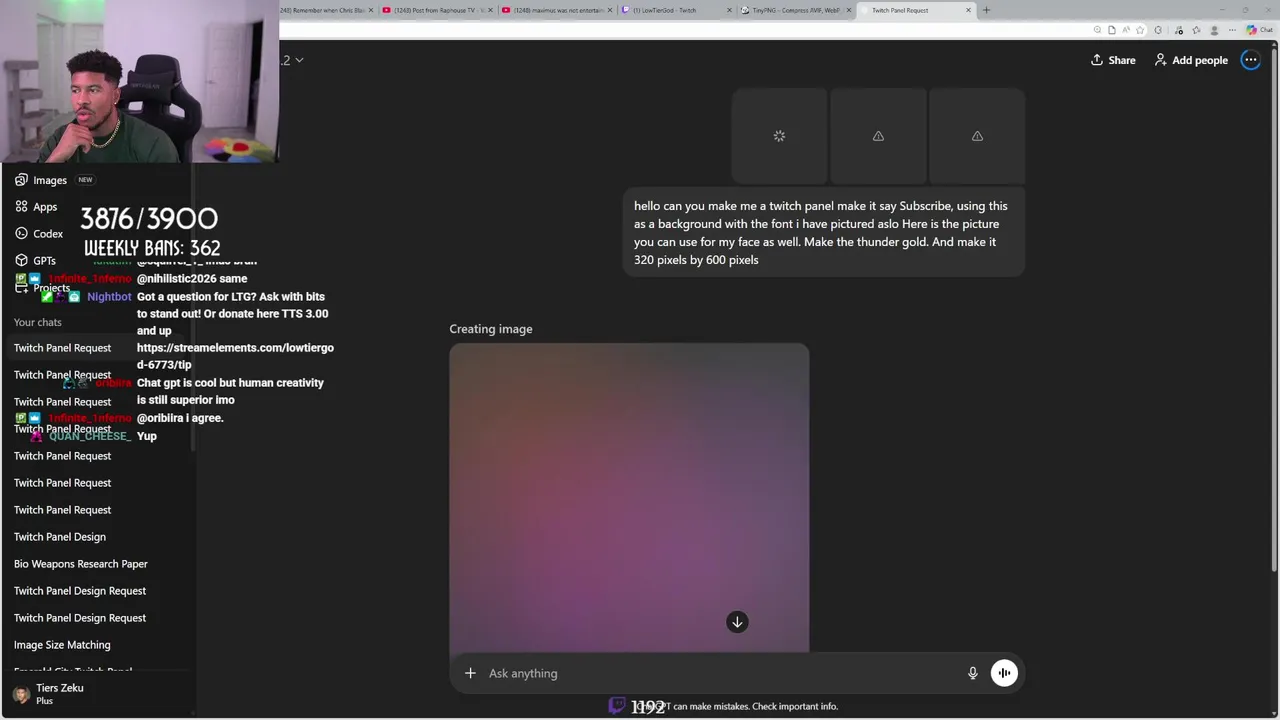Viewport: 1280px width, 720px height.
Task: Open the browser Chat sidebar button
Action: pyautogui.click(x=1259, y=30)
